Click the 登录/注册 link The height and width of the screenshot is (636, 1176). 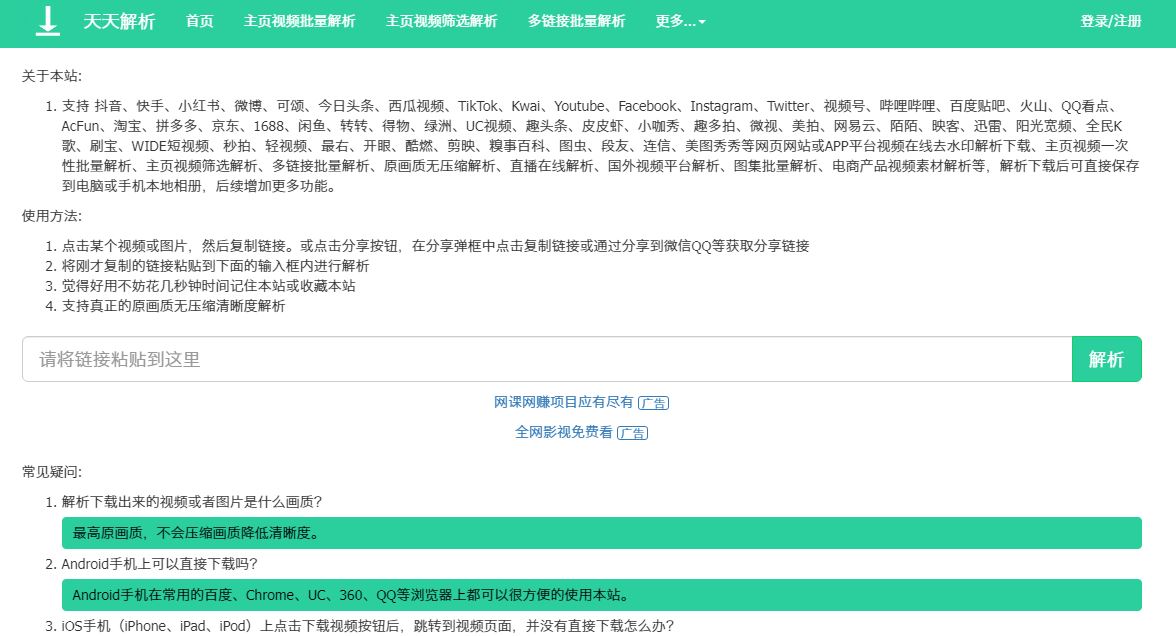(x=1110, y=21)
